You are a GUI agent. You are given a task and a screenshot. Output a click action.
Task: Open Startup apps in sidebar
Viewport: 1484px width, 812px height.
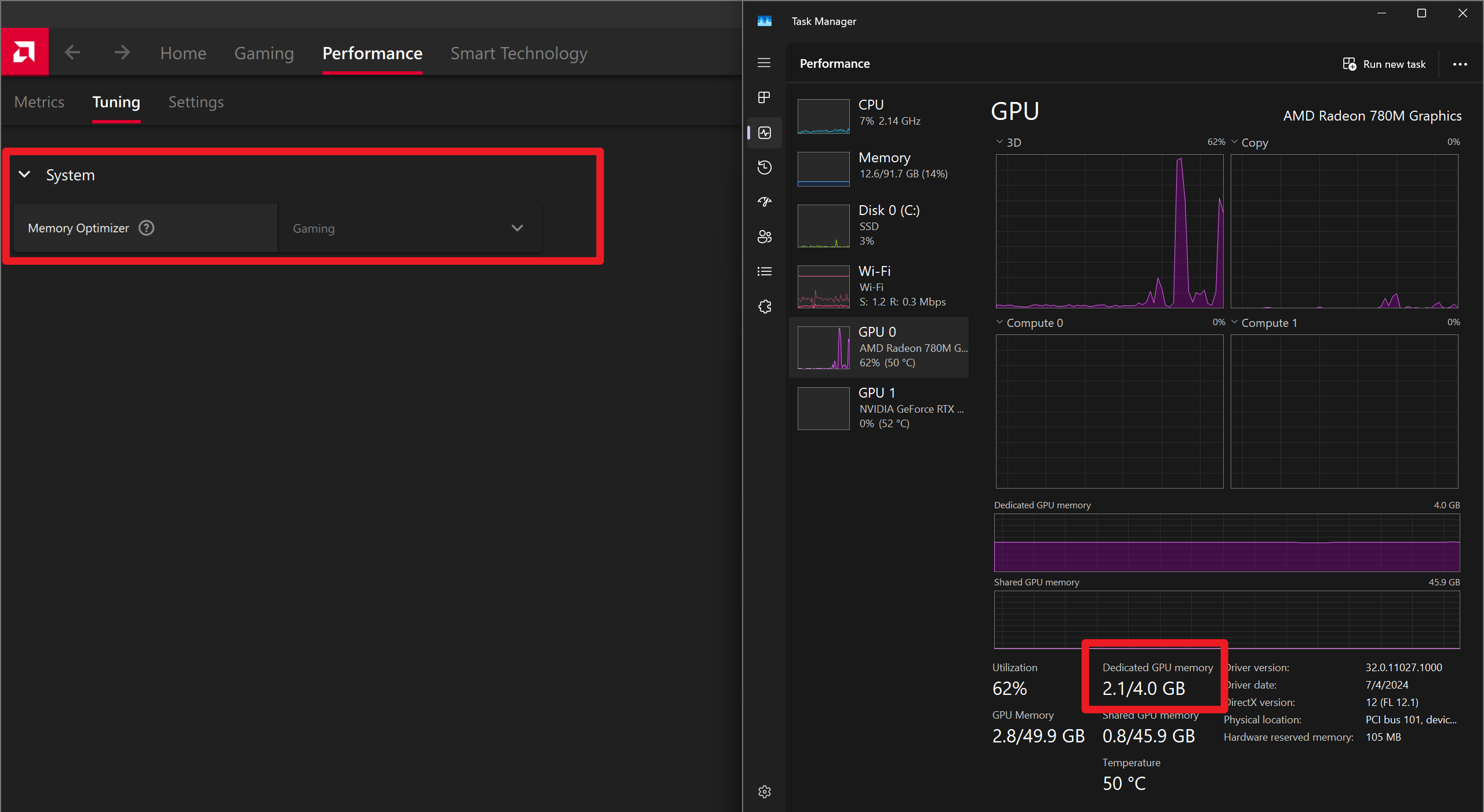coord(764,202)
